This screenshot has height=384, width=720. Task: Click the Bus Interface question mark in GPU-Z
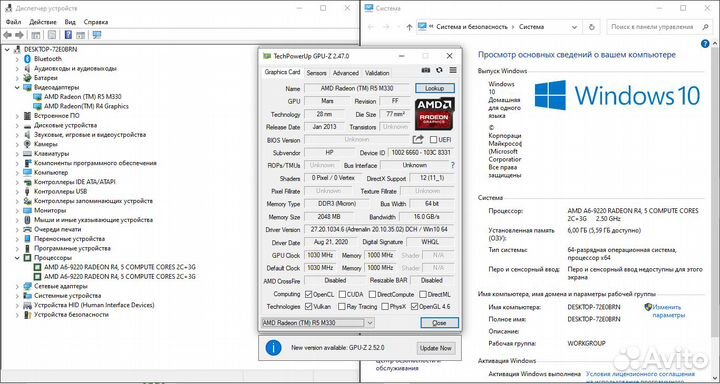[453, 165]
